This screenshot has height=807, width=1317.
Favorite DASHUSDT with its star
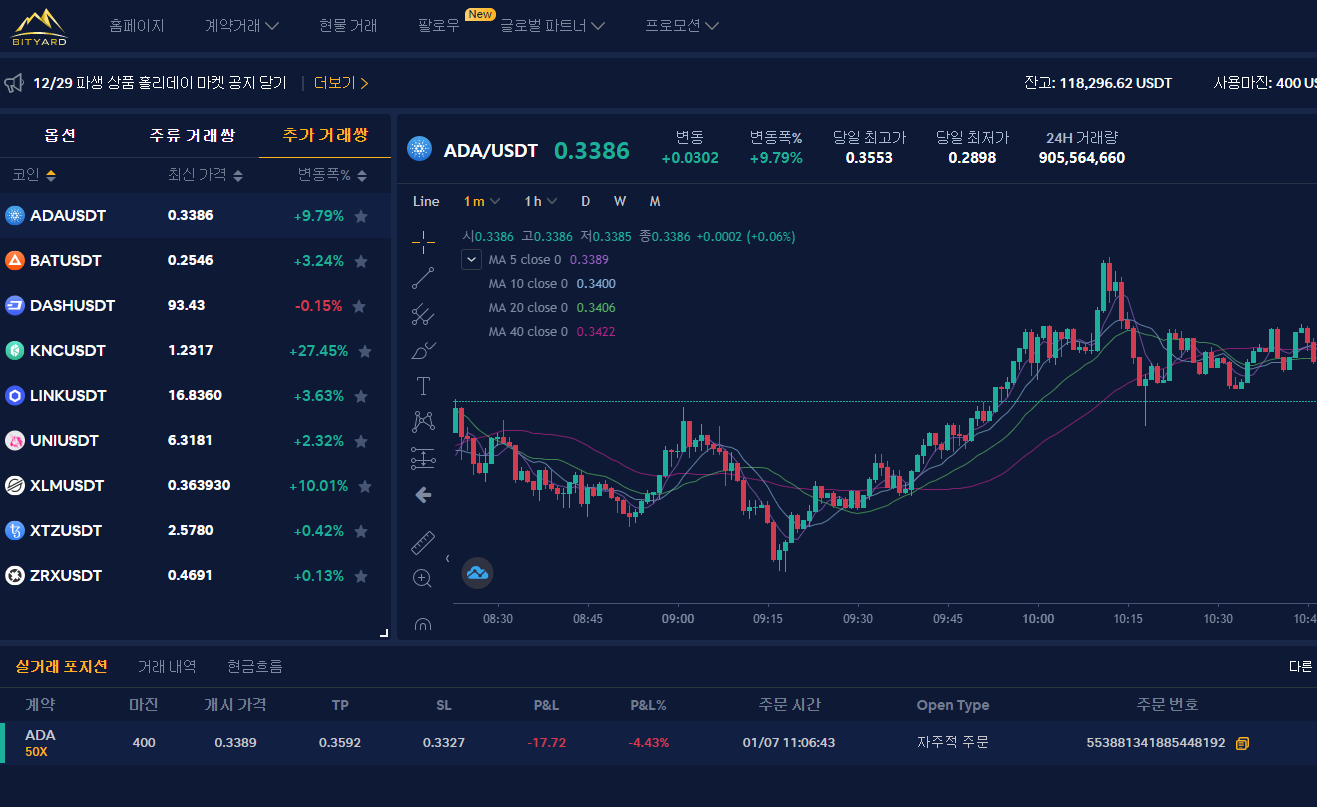pyautogui.click(x=361, y=305)
